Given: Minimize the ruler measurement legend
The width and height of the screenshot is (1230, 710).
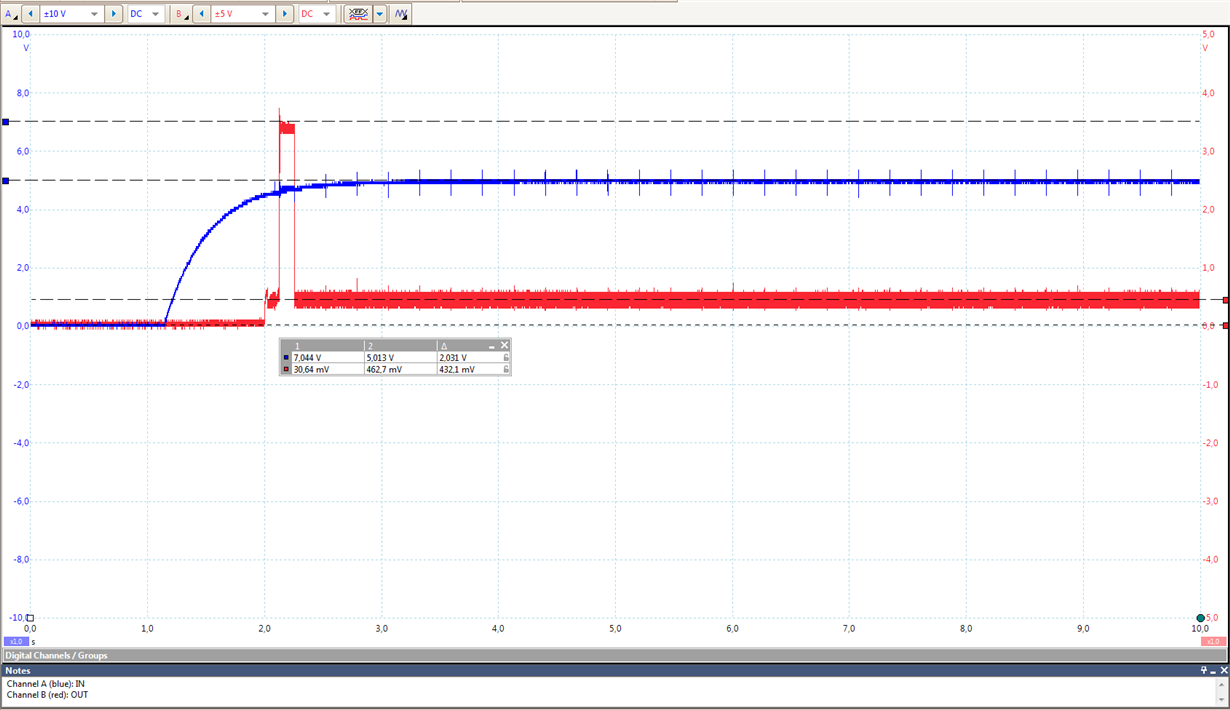Looking at the screenshot, I should [x=493, y=345].
